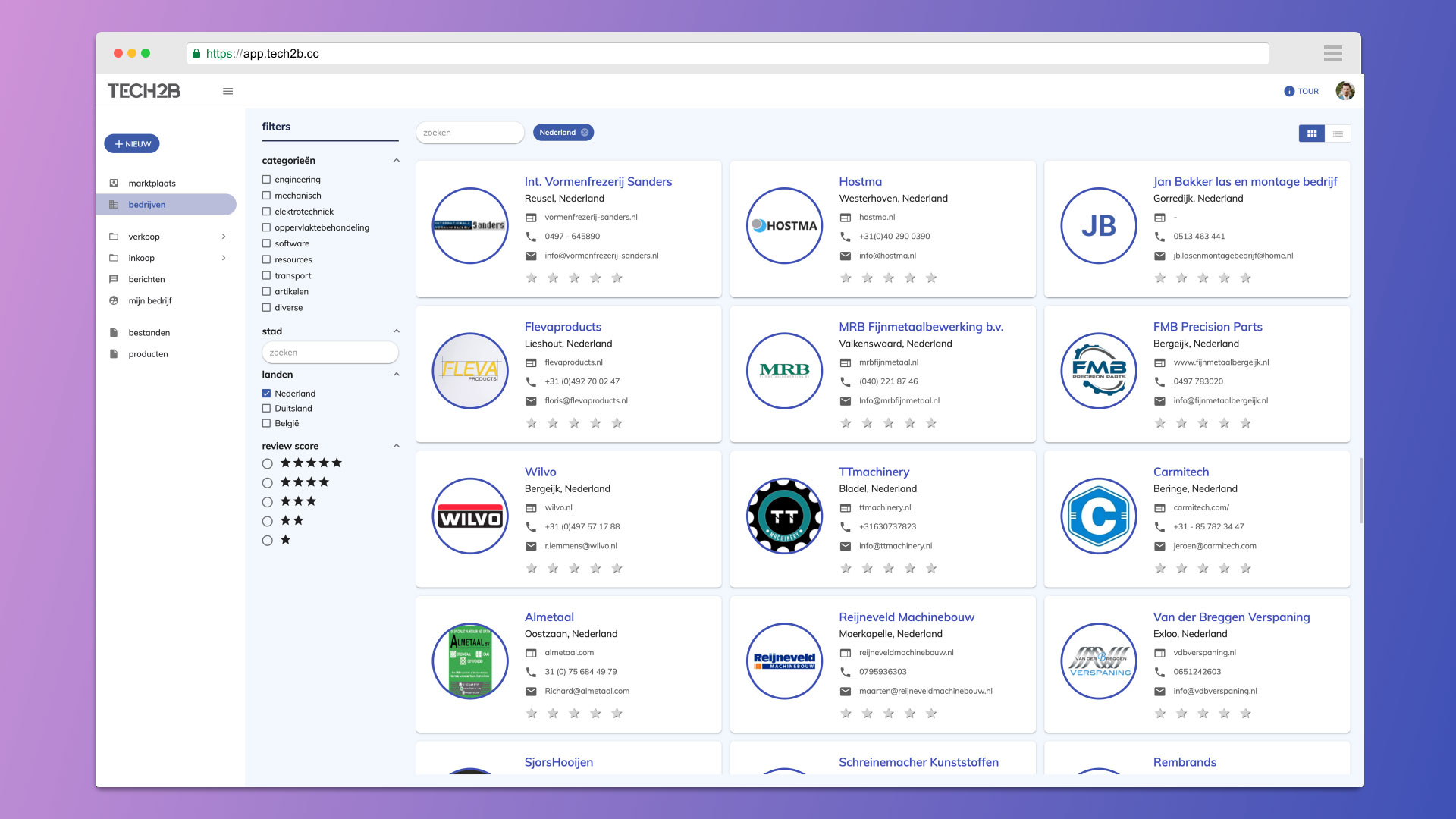Switch to grid view layout icon
Screen dimensions: 1456x819
coord(1311,133)
